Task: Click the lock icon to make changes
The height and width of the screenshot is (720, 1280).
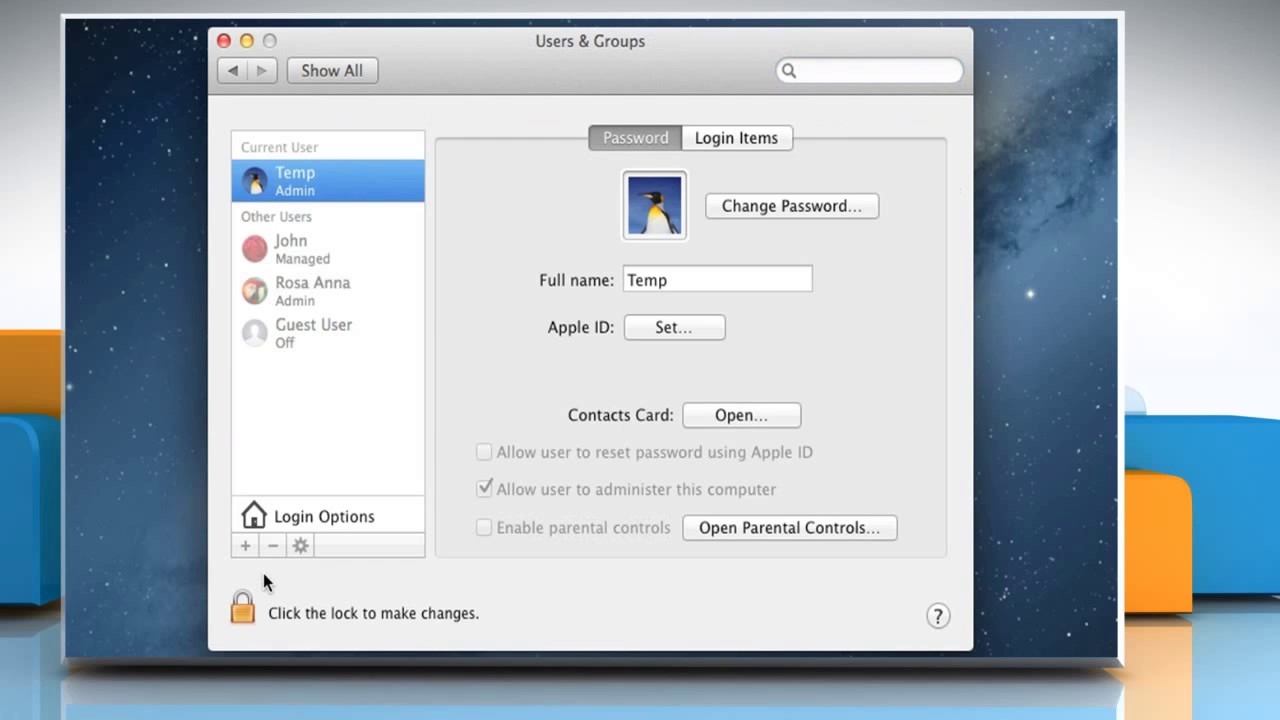Action: [243, 607]
